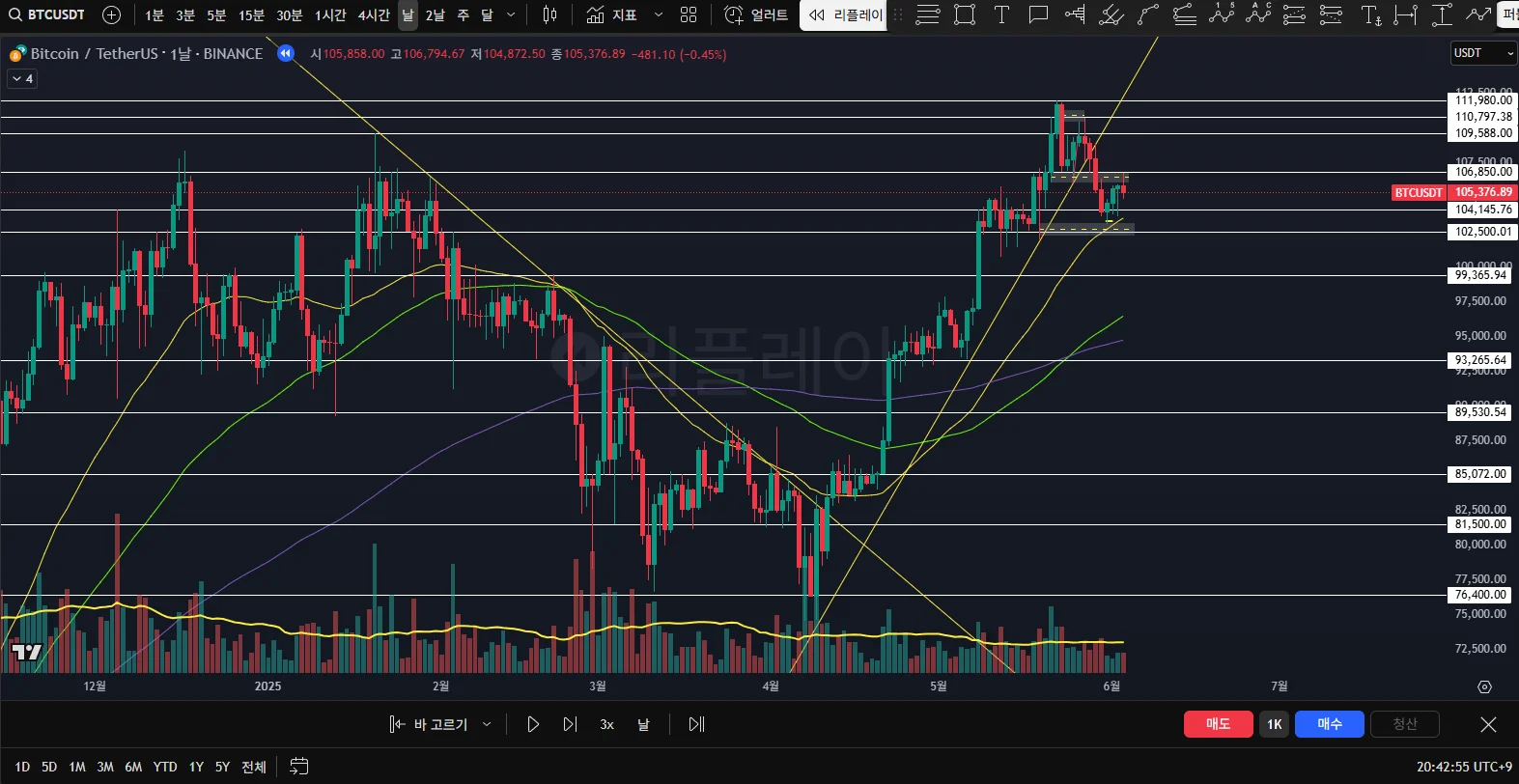Open the BTCUSDT symbol search
The image size is (1519, 784).
[x=48, y=14]
